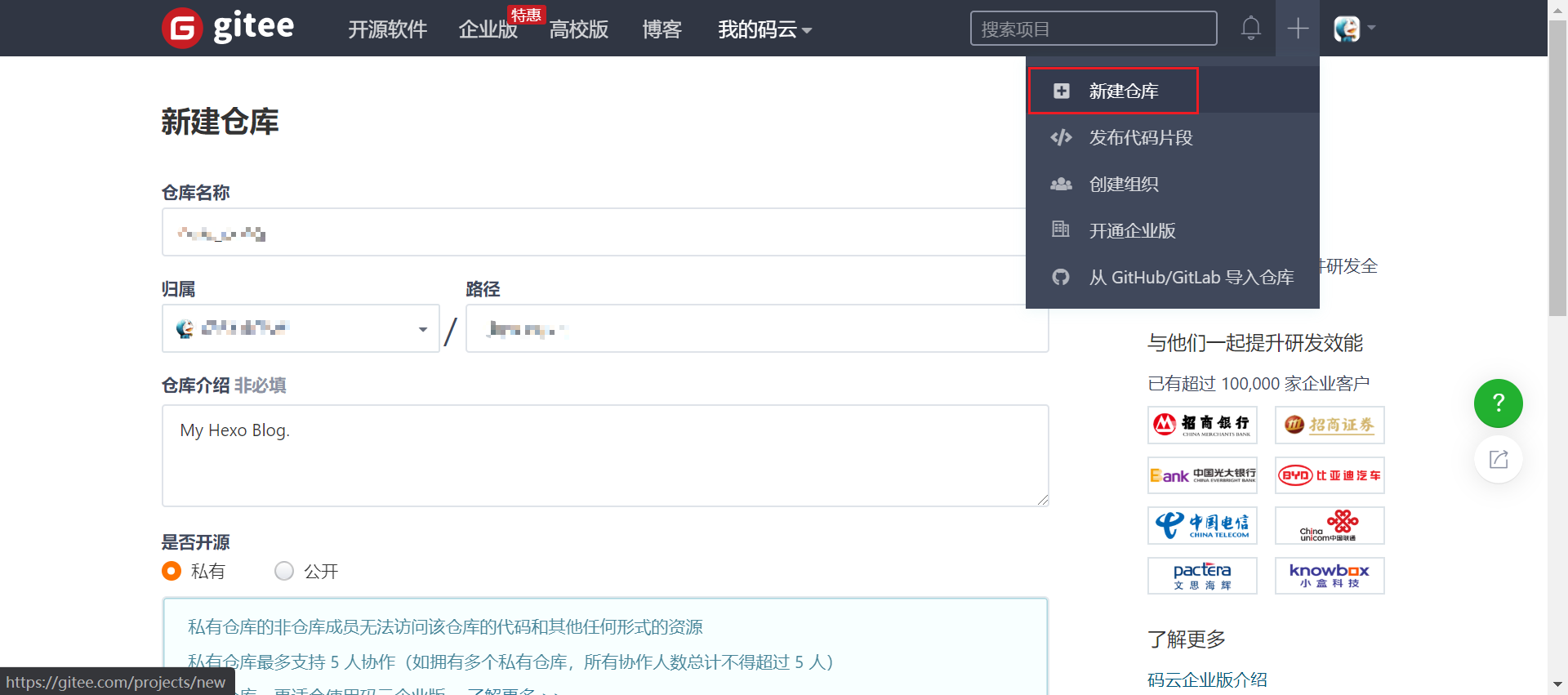
Task: Click the China Unicom logo
Action: pos(1330,525)
